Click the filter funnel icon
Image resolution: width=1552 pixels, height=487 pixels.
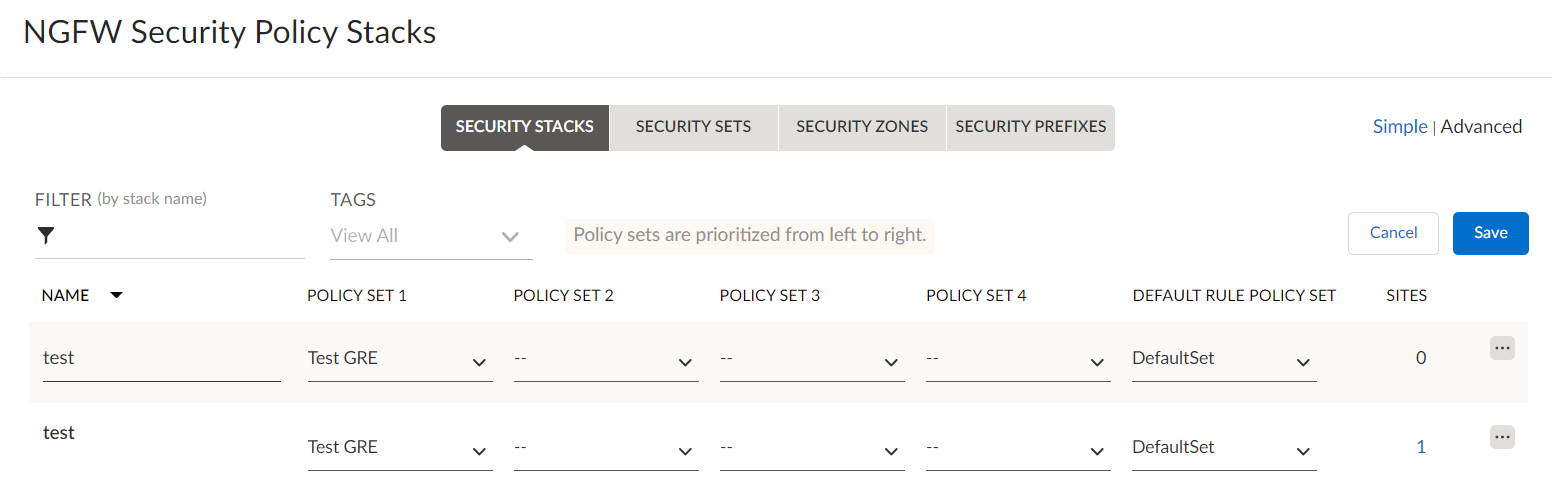tap(46, 236)
